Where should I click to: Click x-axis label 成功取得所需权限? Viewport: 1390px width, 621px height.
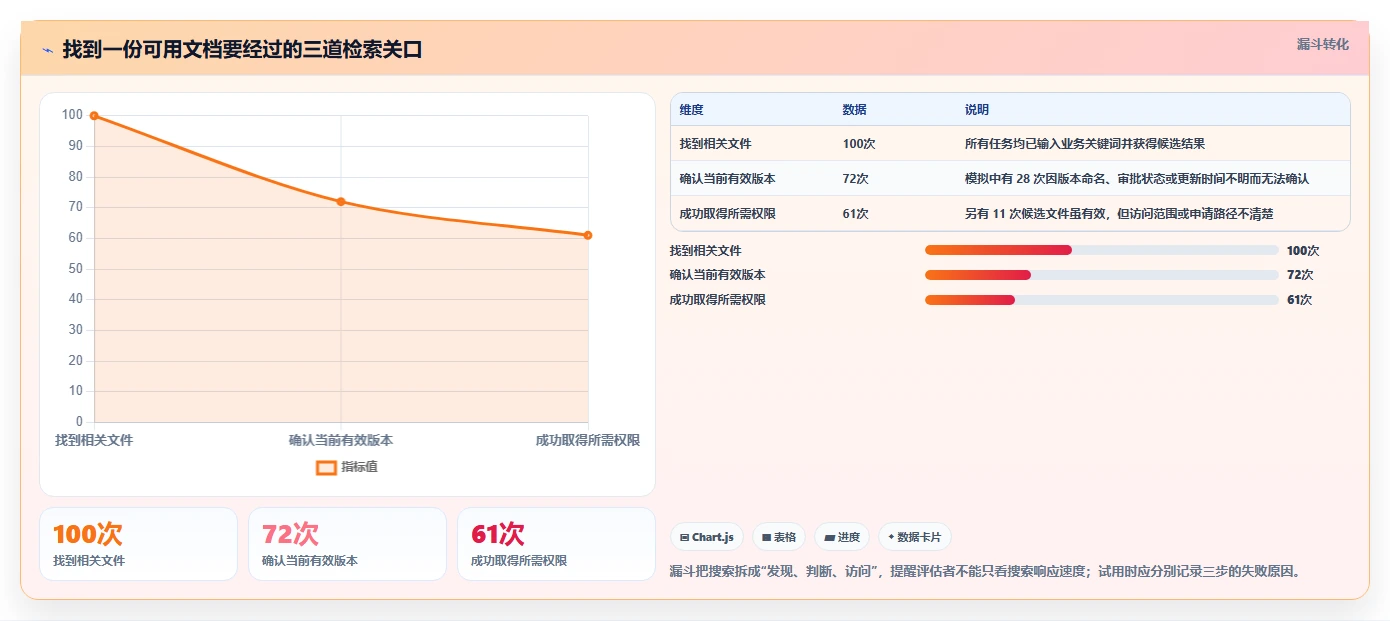588,441
